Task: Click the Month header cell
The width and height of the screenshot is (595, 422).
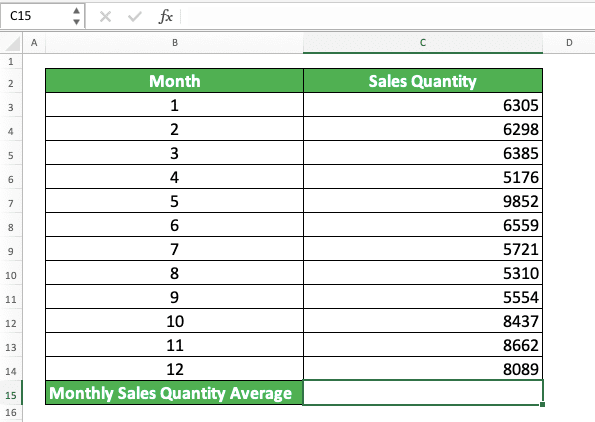Action: [x=175, y=81]
